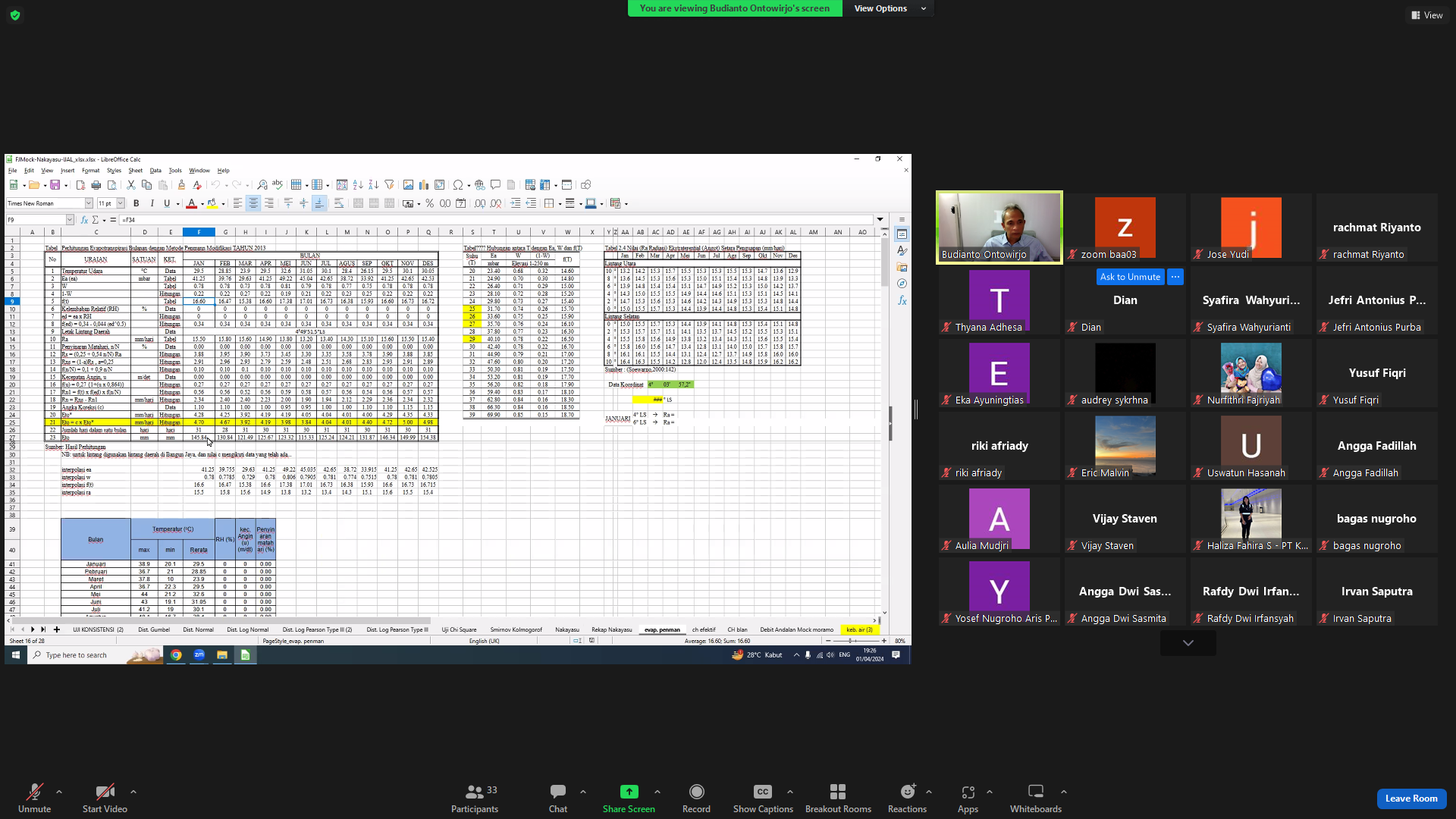Click the Insert Hyperlink icon in Calc

(479, 185)
